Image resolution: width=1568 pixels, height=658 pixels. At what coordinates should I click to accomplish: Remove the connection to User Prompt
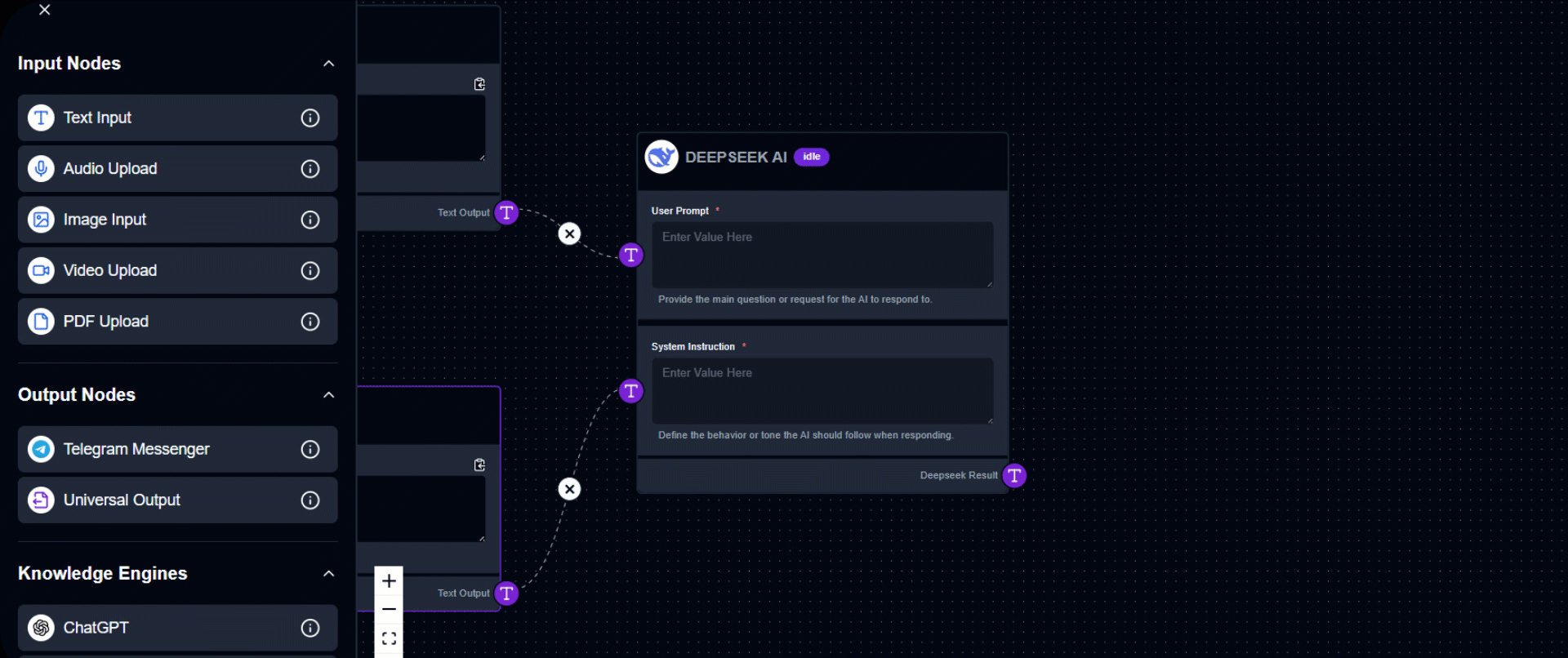[x=569, y=234]
